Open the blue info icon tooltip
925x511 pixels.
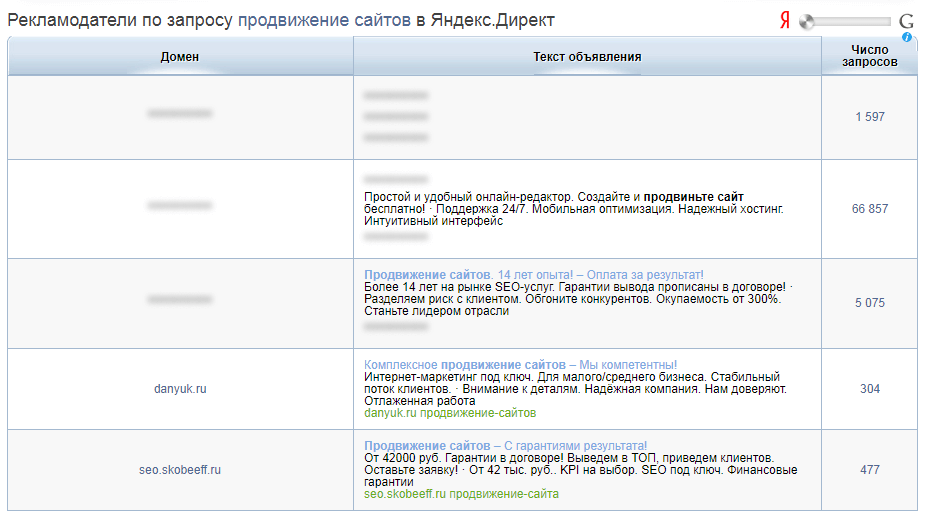pos(907,37)
